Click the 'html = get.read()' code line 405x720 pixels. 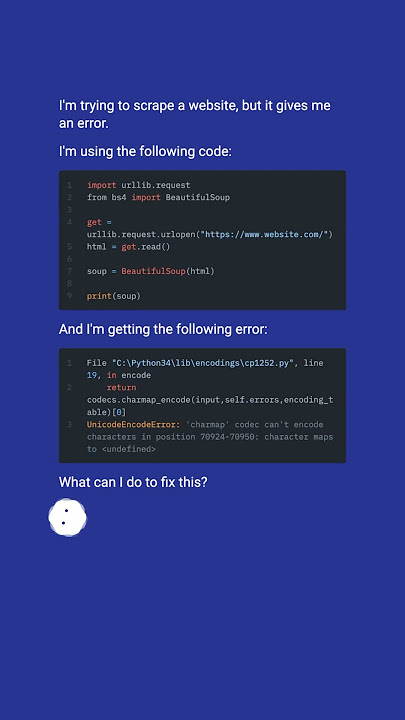[129, 247]
